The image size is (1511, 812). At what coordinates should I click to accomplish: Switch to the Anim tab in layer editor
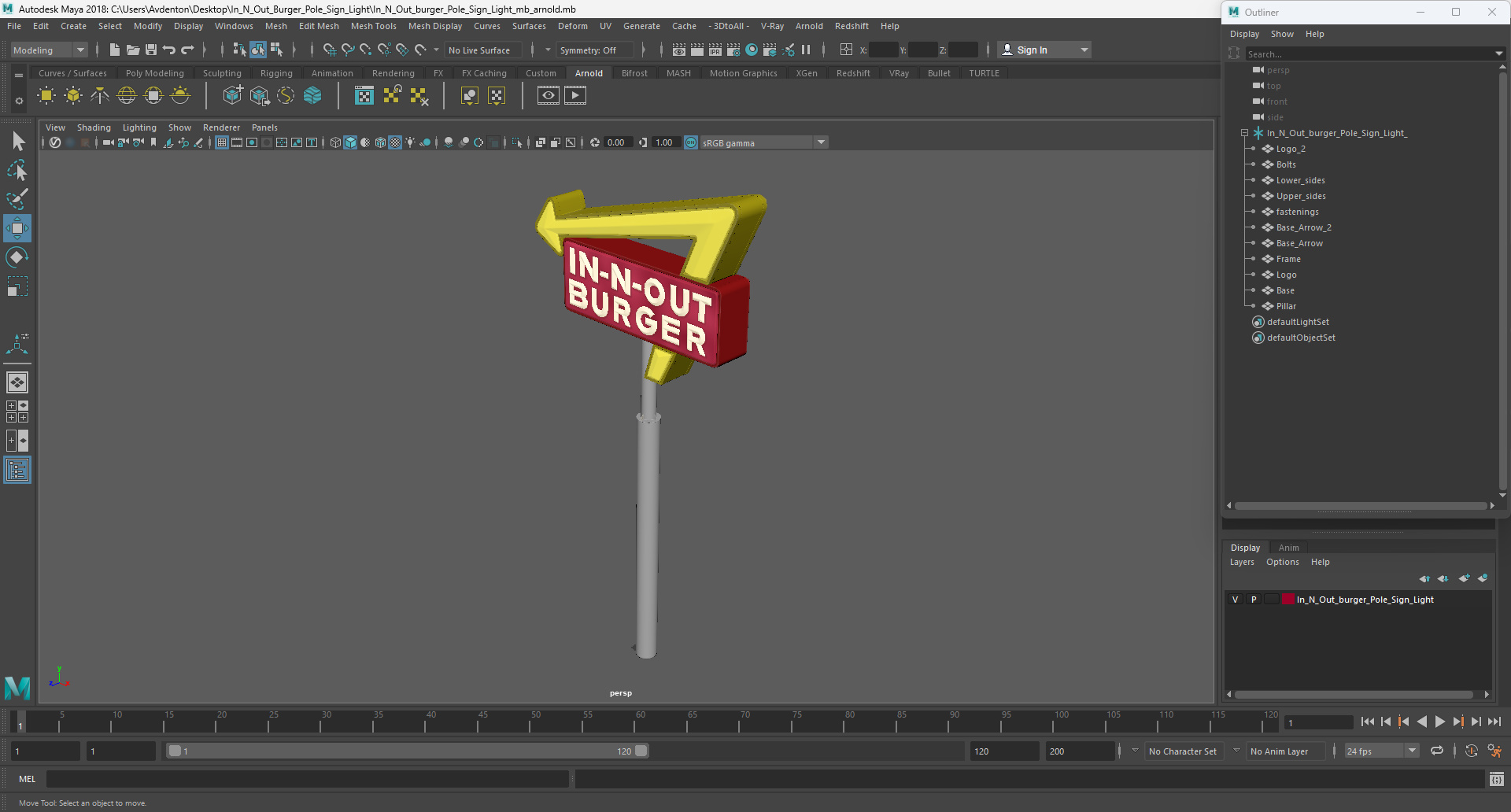tap(1288, 548)
